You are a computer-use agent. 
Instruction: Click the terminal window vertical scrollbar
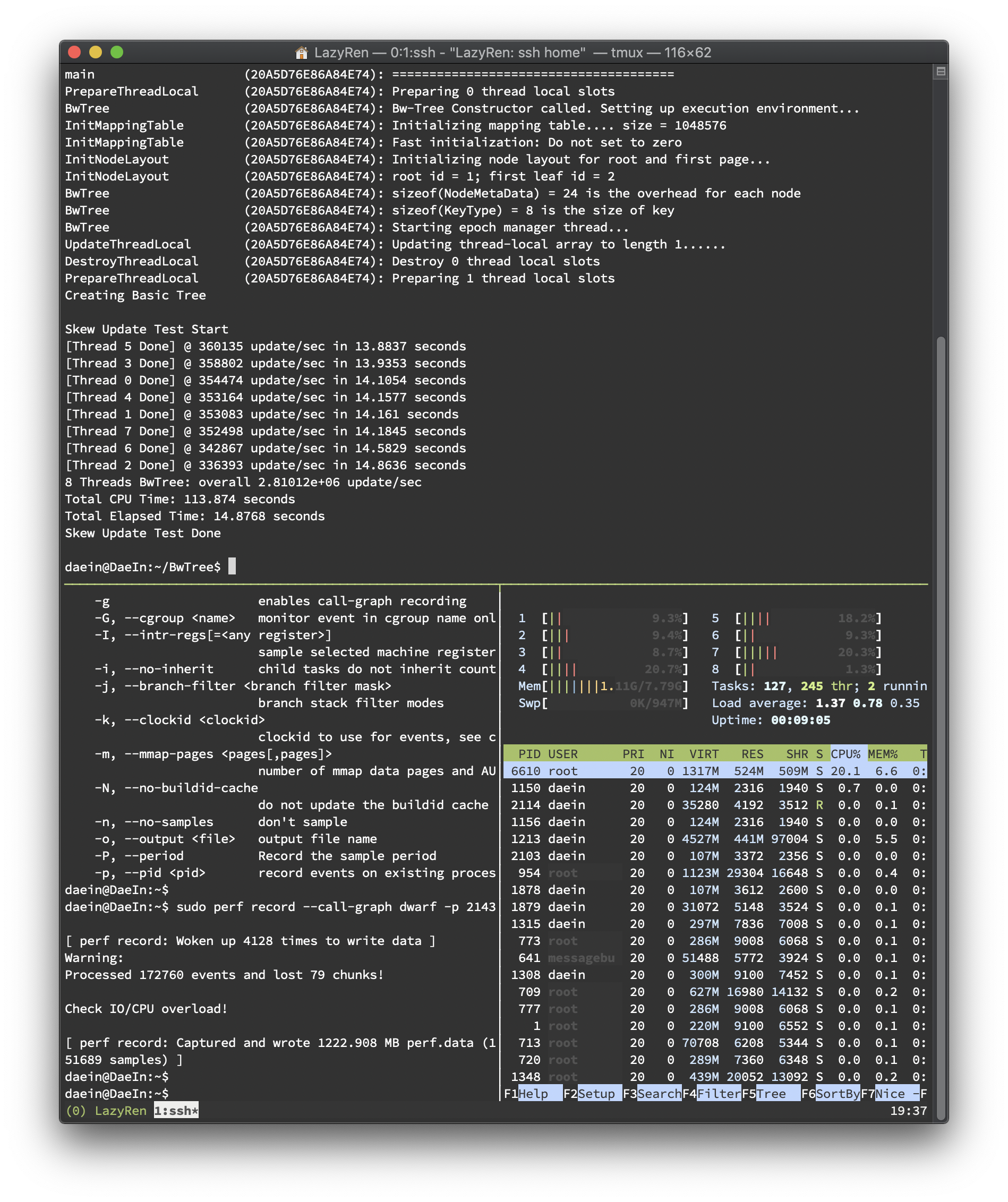tap(940, 727)
